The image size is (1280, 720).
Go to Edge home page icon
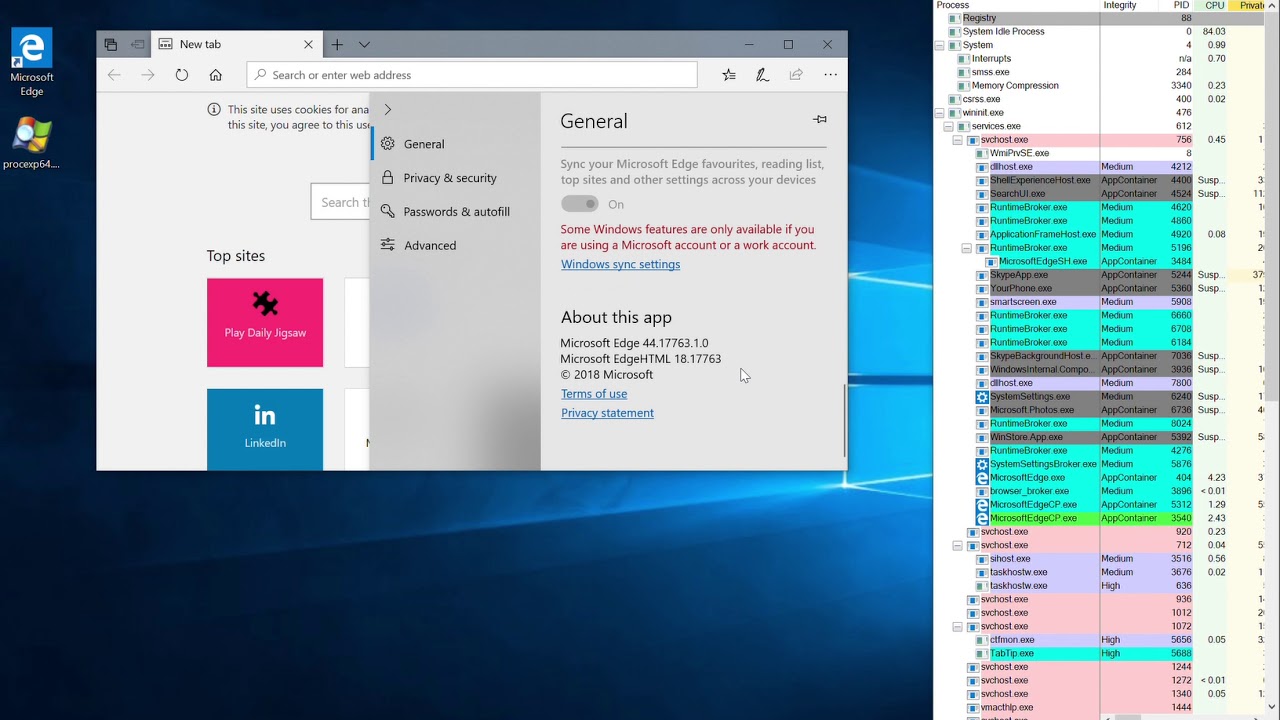coord(215,75)
